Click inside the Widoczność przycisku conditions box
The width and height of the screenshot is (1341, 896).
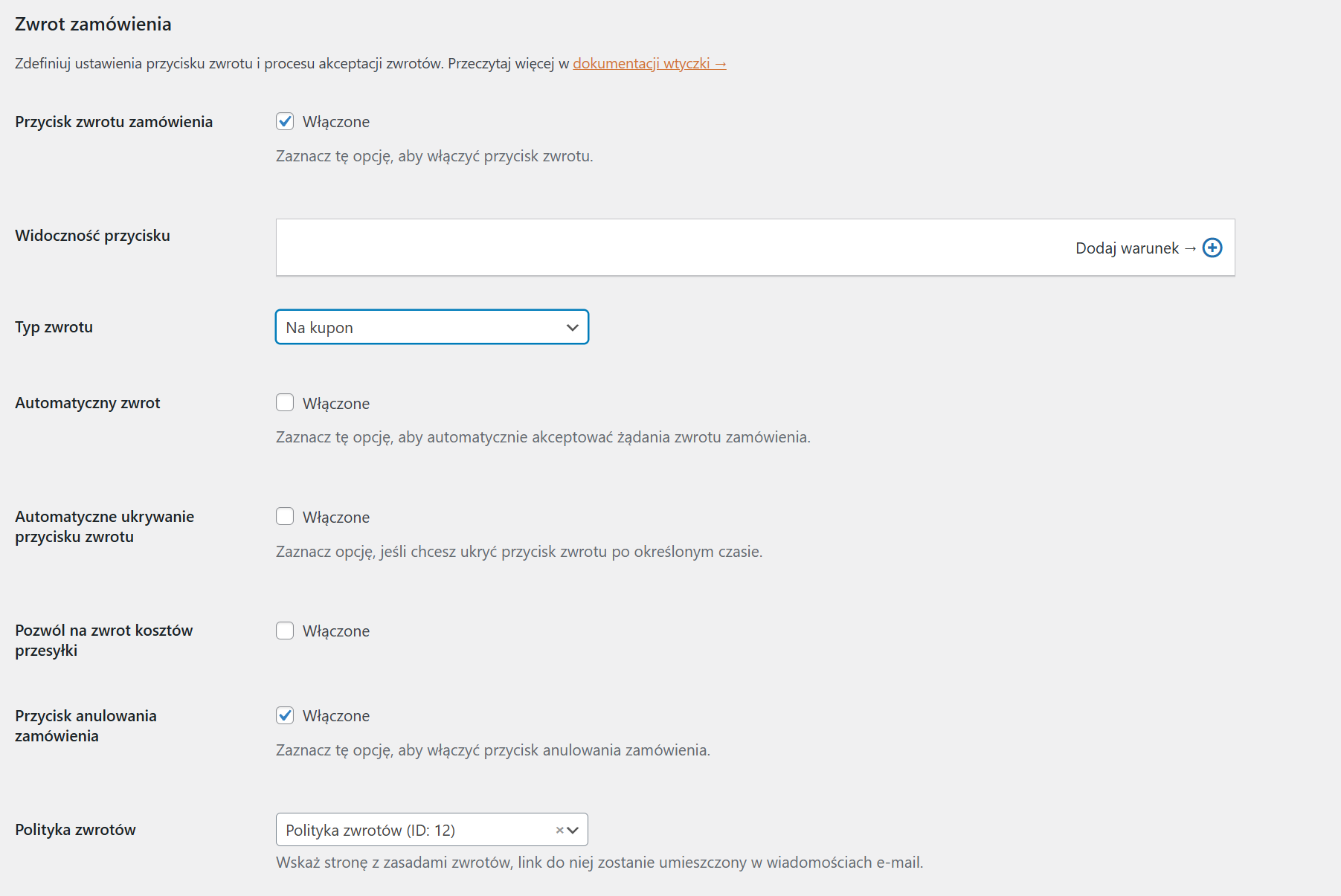tap(669, 248)
